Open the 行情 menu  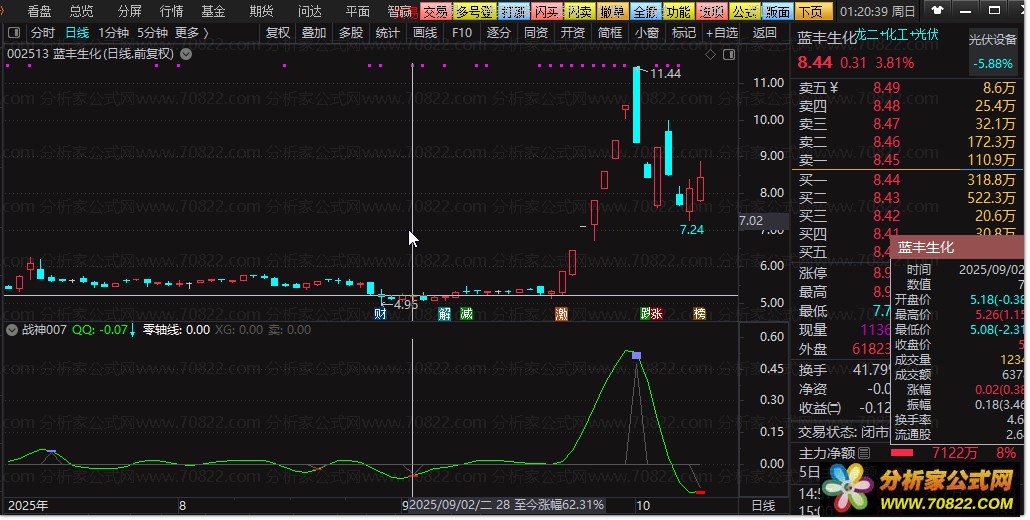[171, 11]
